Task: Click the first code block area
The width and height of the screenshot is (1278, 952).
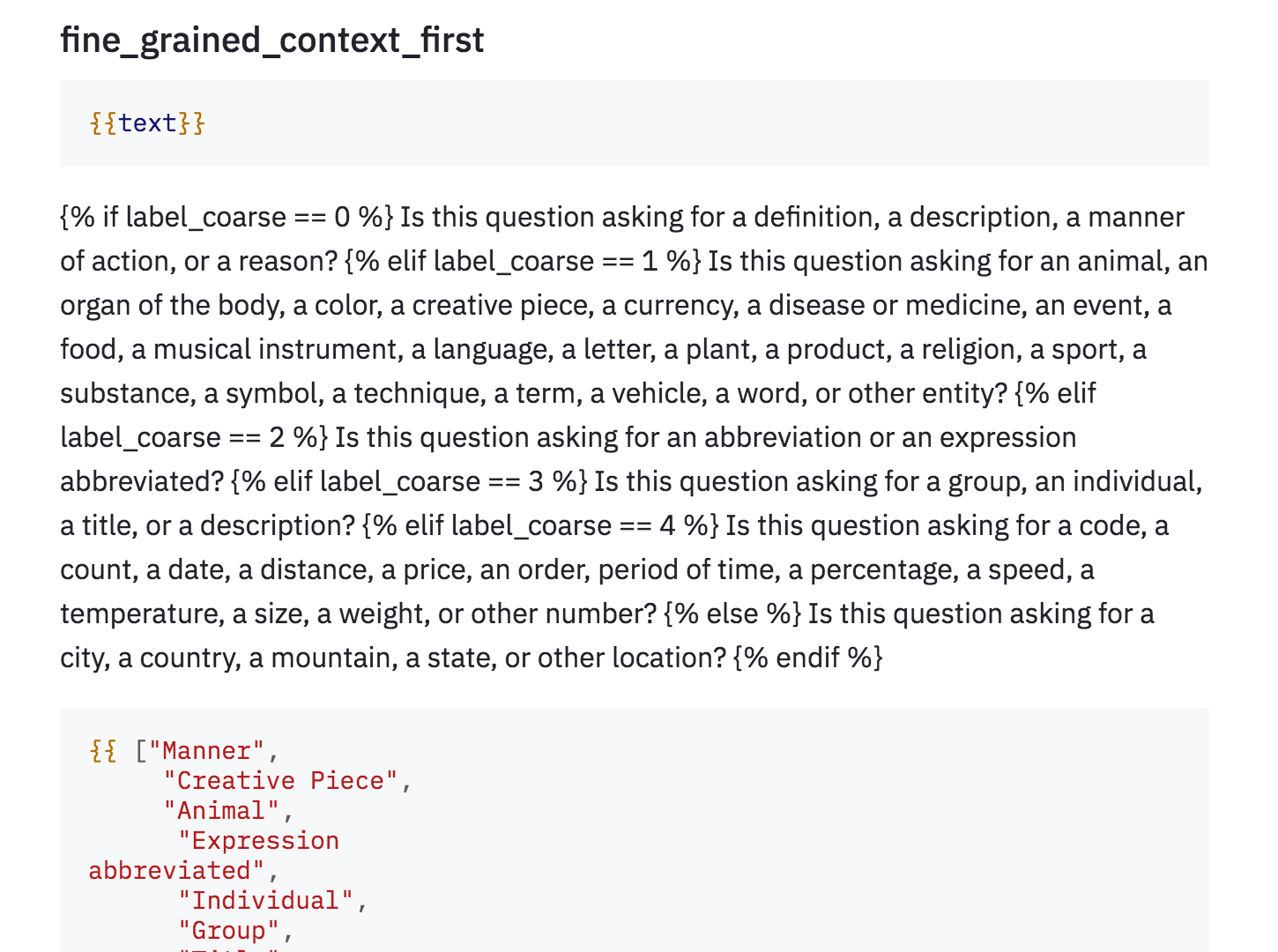Action: pyautogui.click(x=635, y=123)
